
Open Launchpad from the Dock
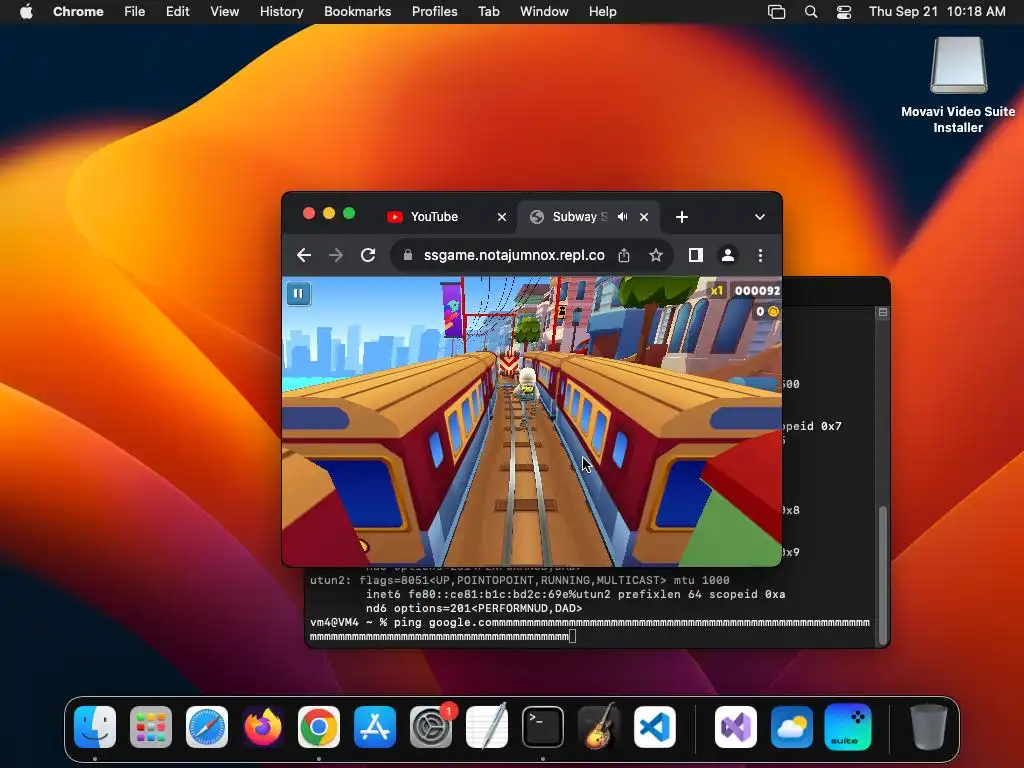[x=151, y=727]
